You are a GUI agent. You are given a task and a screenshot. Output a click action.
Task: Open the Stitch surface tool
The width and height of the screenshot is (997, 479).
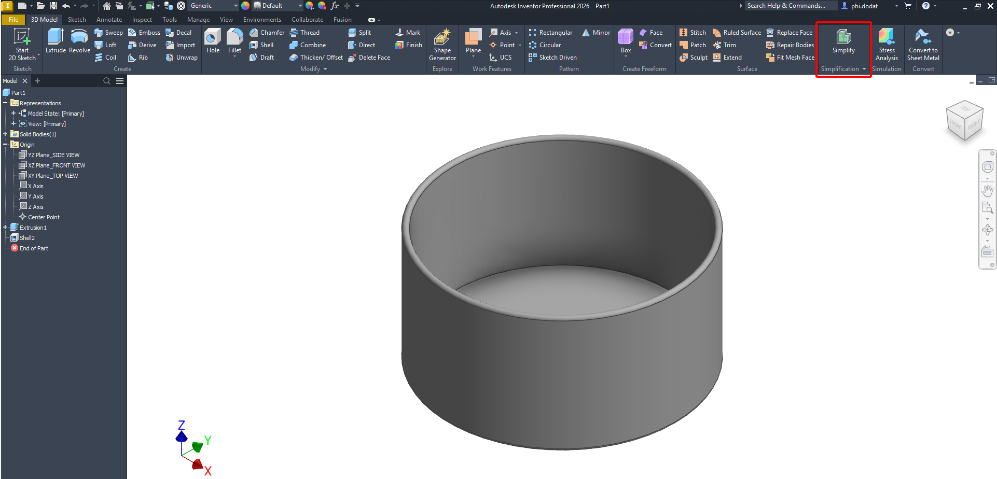(x=692, y=32)
